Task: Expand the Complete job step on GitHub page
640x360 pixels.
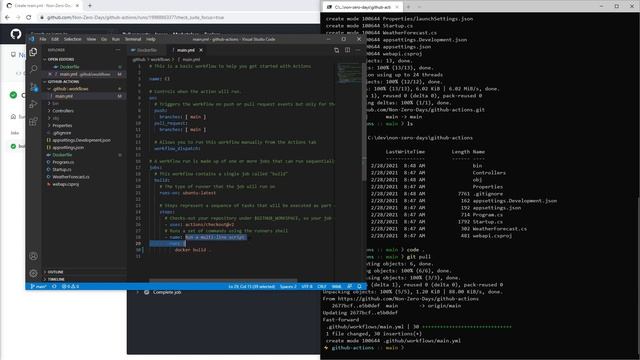Action: [x=167, y=292]
